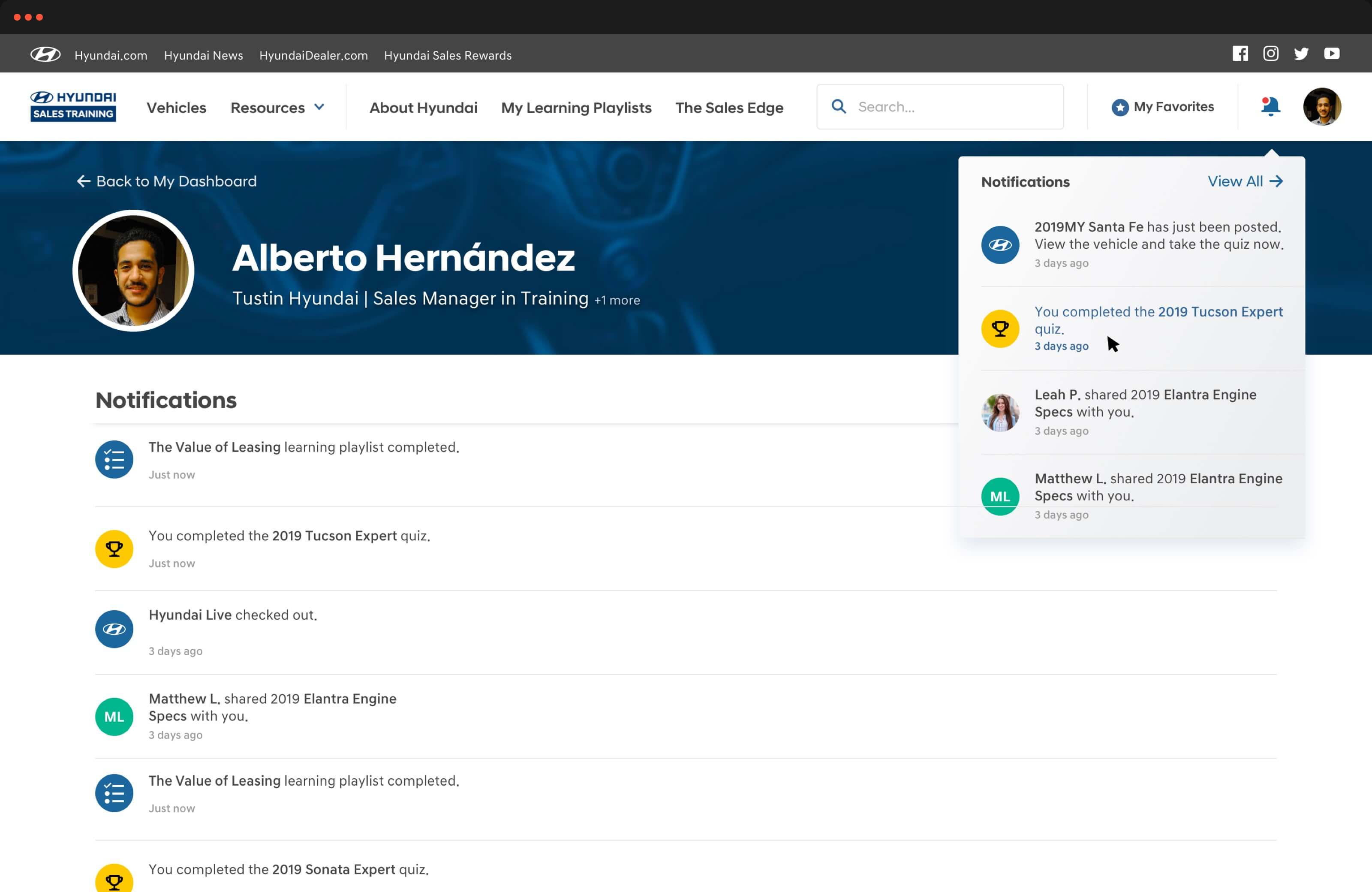
Task: Open the Twitter social icon
Action: (1301, 54)
